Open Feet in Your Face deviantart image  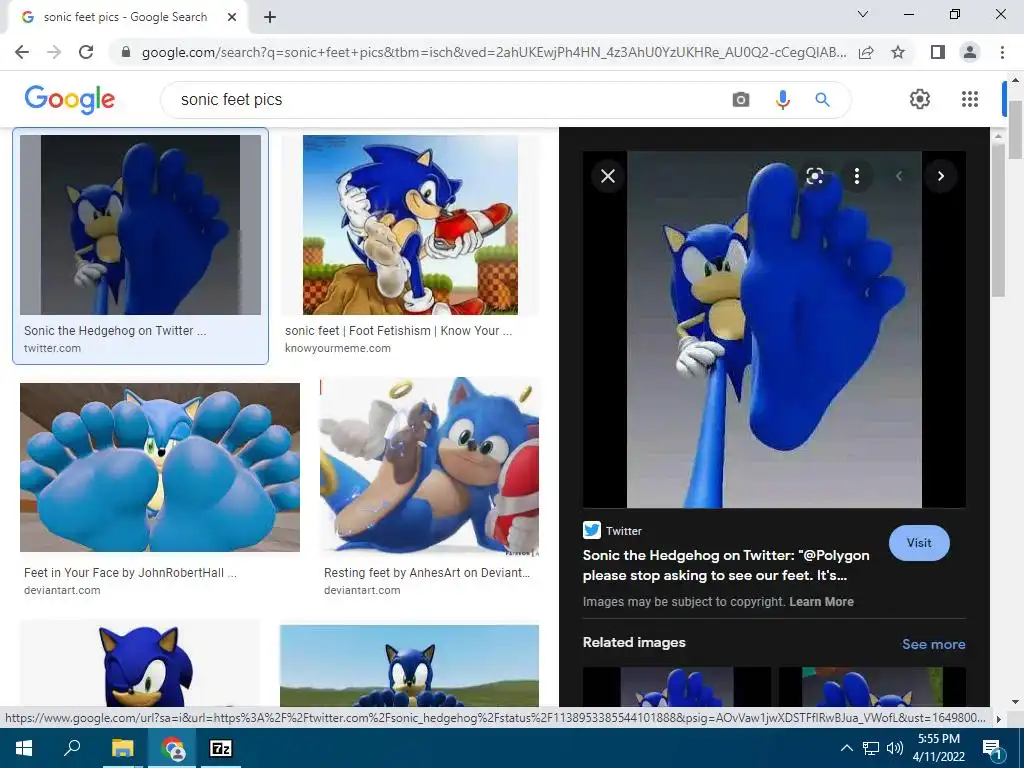tap(160, 467)
